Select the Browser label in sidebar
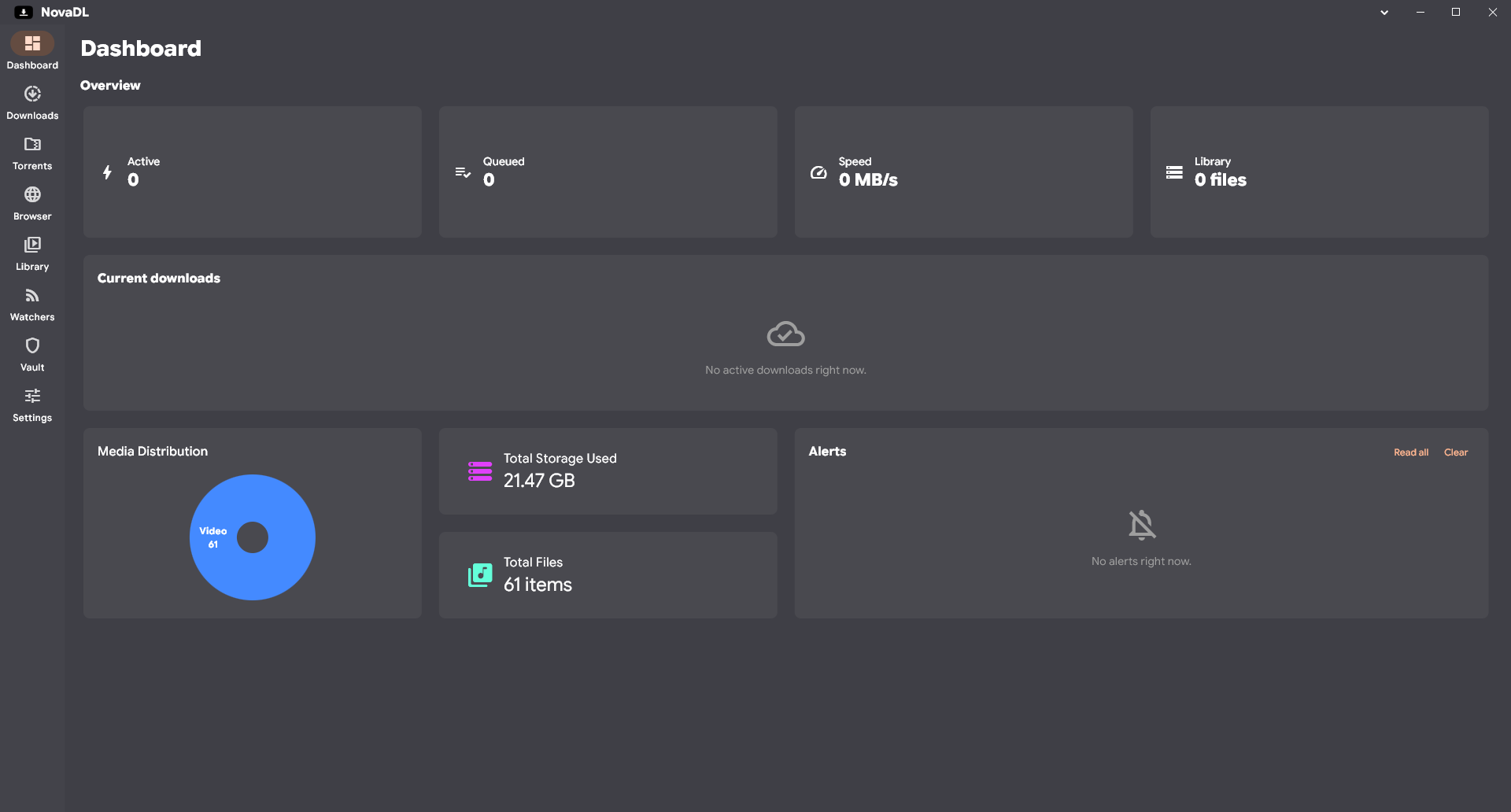1511x812 pixels. click(x=32, y=216)
